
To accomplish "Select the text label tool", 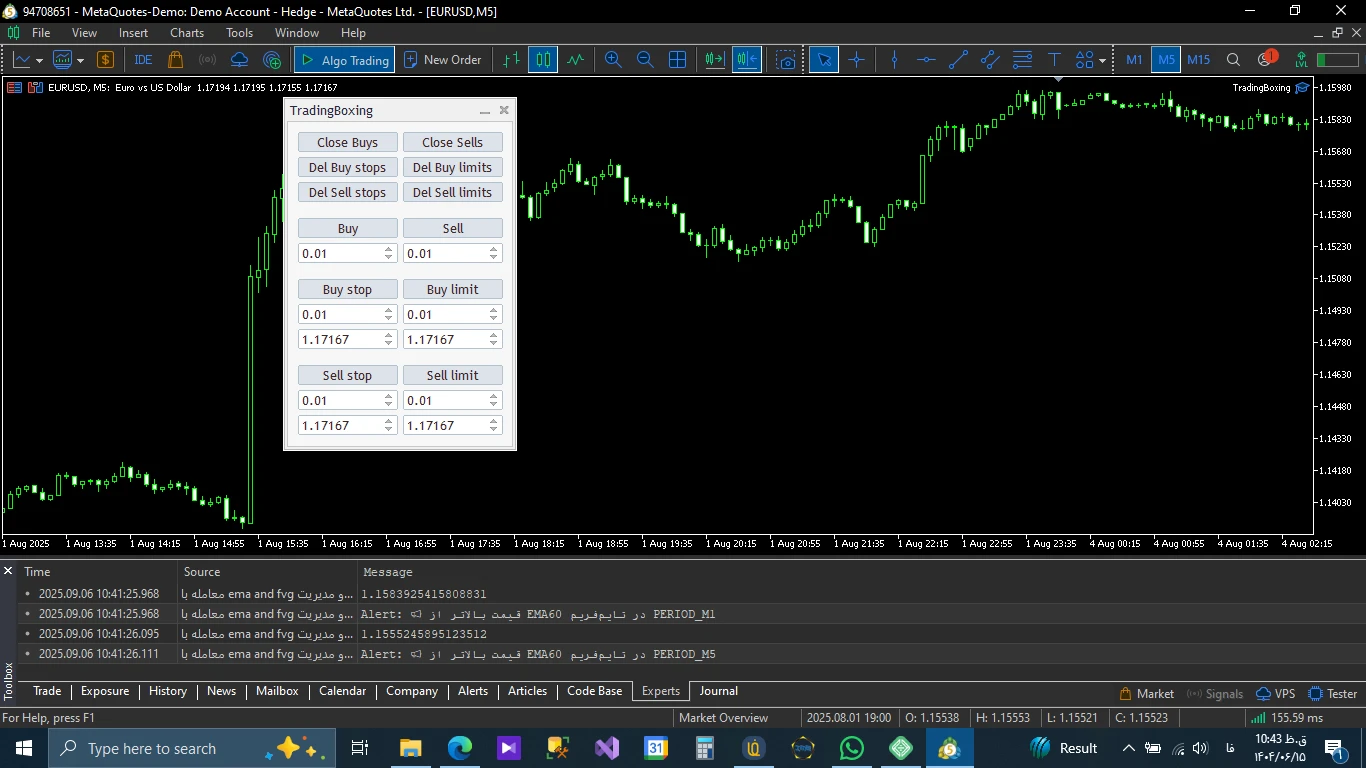I will click(1053, 60).
